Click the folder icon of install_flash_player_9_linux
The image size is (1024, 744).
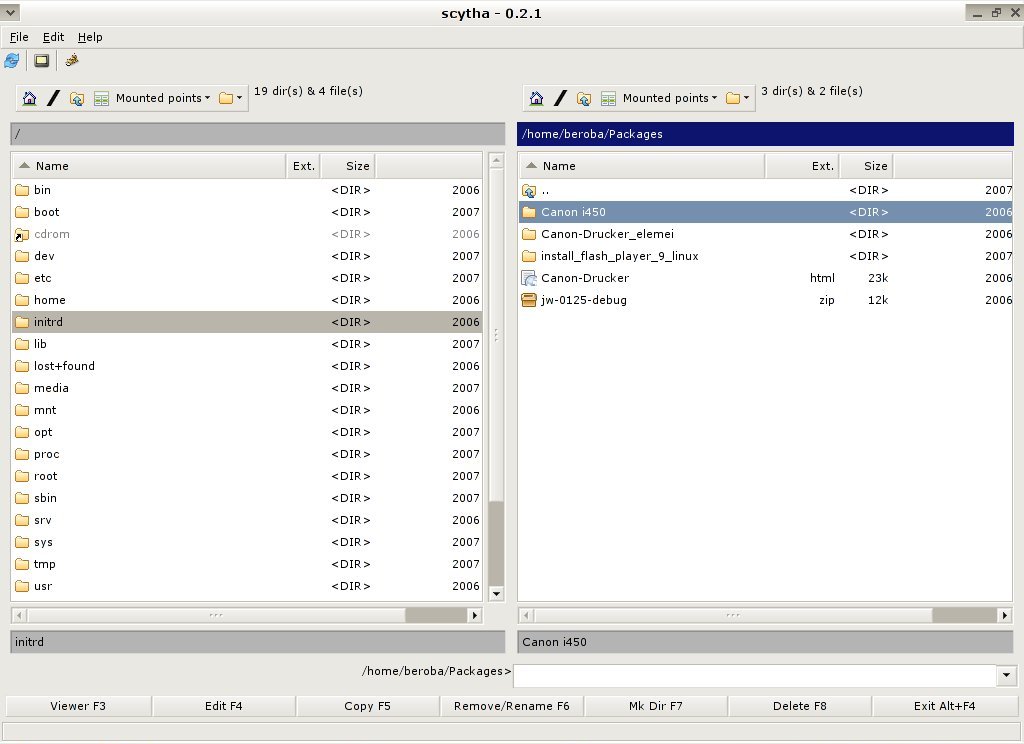[x=529, y=256]
